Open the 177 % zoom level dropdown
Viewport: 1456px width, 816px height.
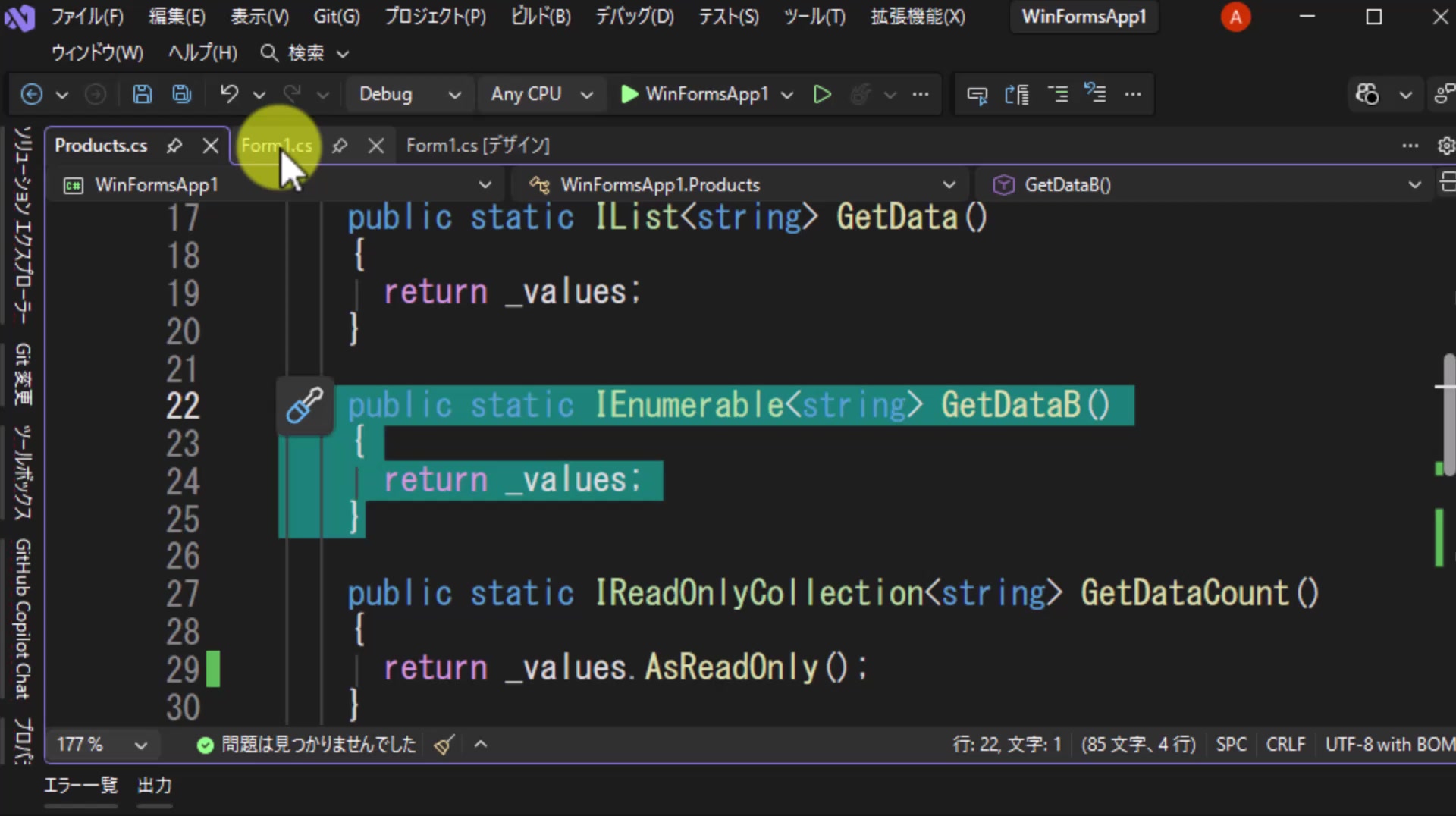[102, 745]
